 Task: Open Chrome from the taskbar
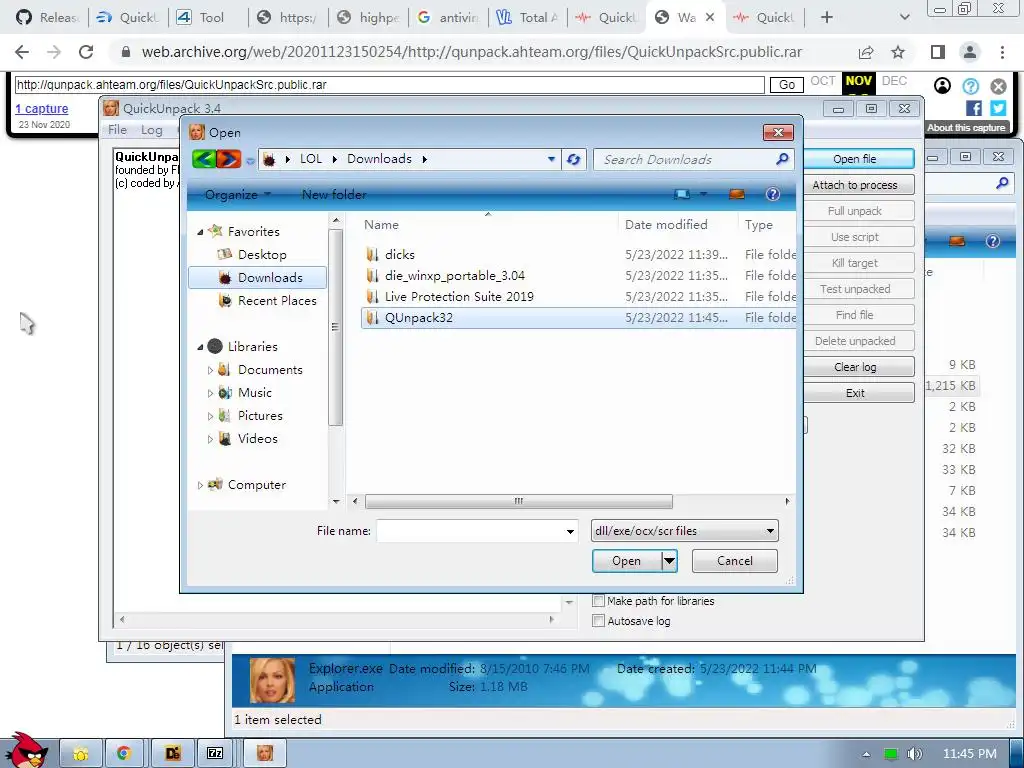(123, 753)
